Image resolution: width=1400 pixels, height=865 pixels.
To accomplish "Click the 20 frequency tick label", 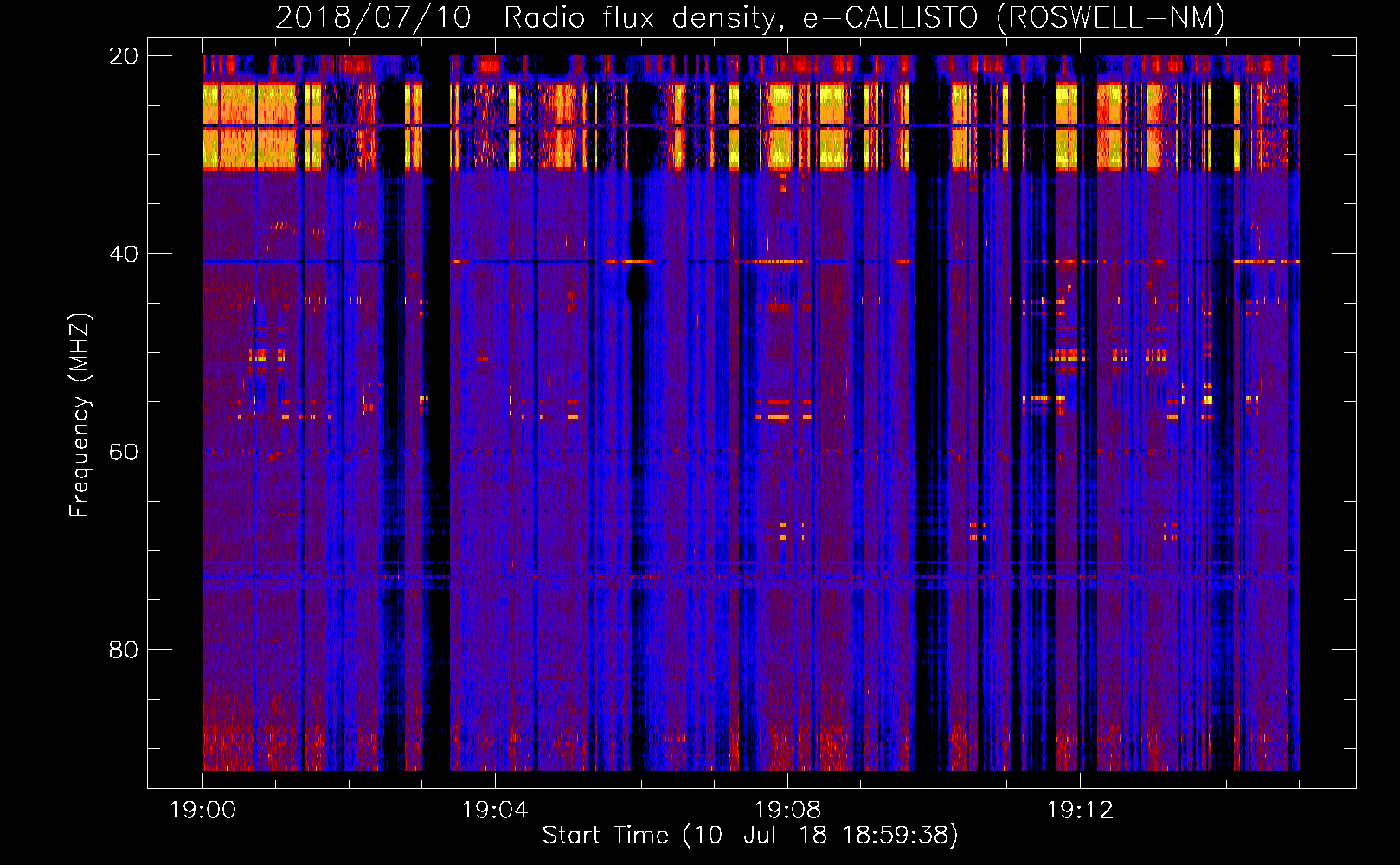I will [x=124, y=55].
